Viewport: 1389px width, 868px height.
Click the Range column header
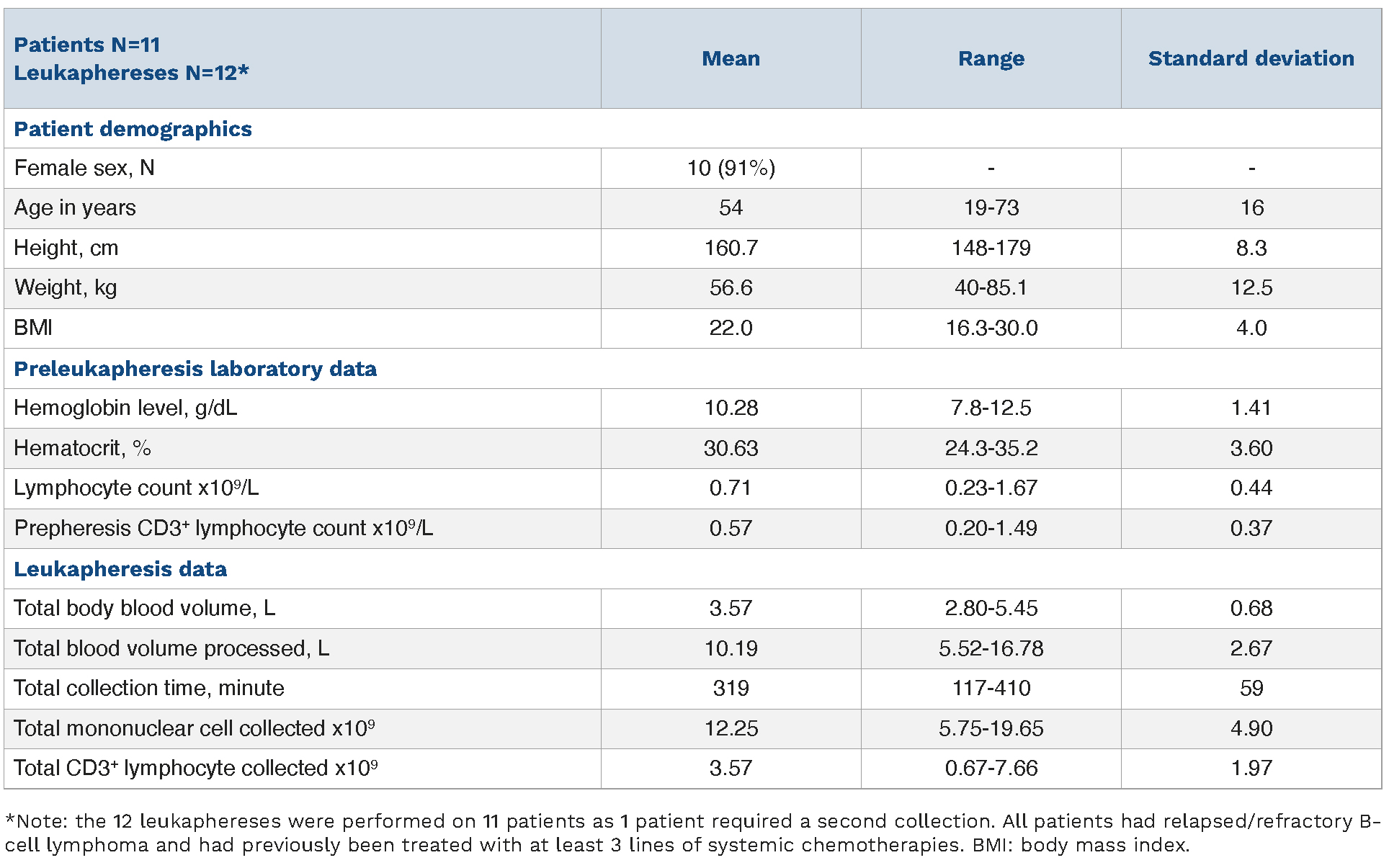pos(991,58)
